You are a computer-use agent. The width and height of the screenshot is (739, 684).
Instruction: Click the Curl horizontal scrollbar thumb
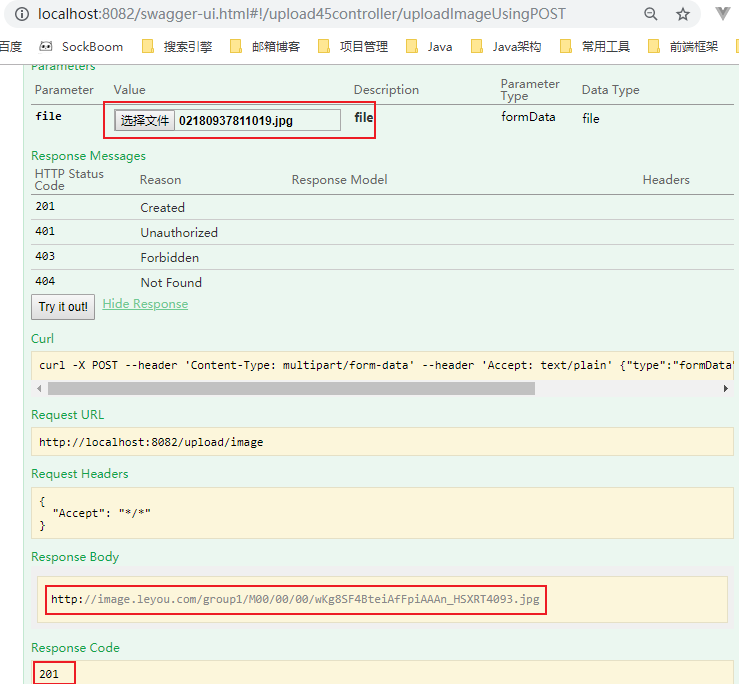tap(291, 388)
